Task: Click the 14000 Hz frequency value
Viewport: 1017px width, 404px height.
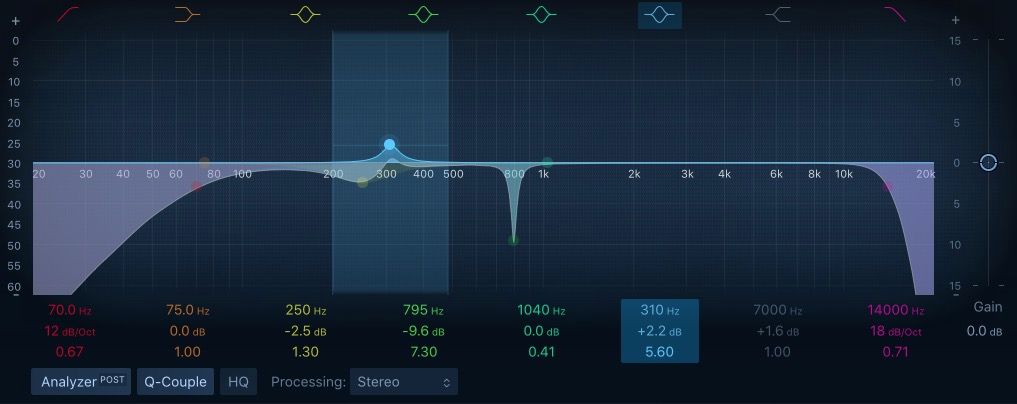Action: click(895, 311)
